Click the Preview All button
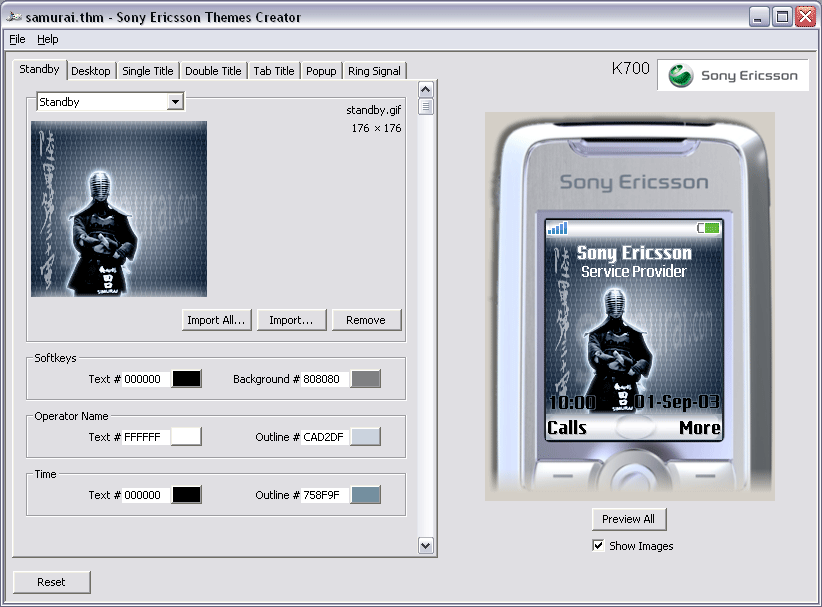This screenshot has width=822, height=607. [629, 519]
